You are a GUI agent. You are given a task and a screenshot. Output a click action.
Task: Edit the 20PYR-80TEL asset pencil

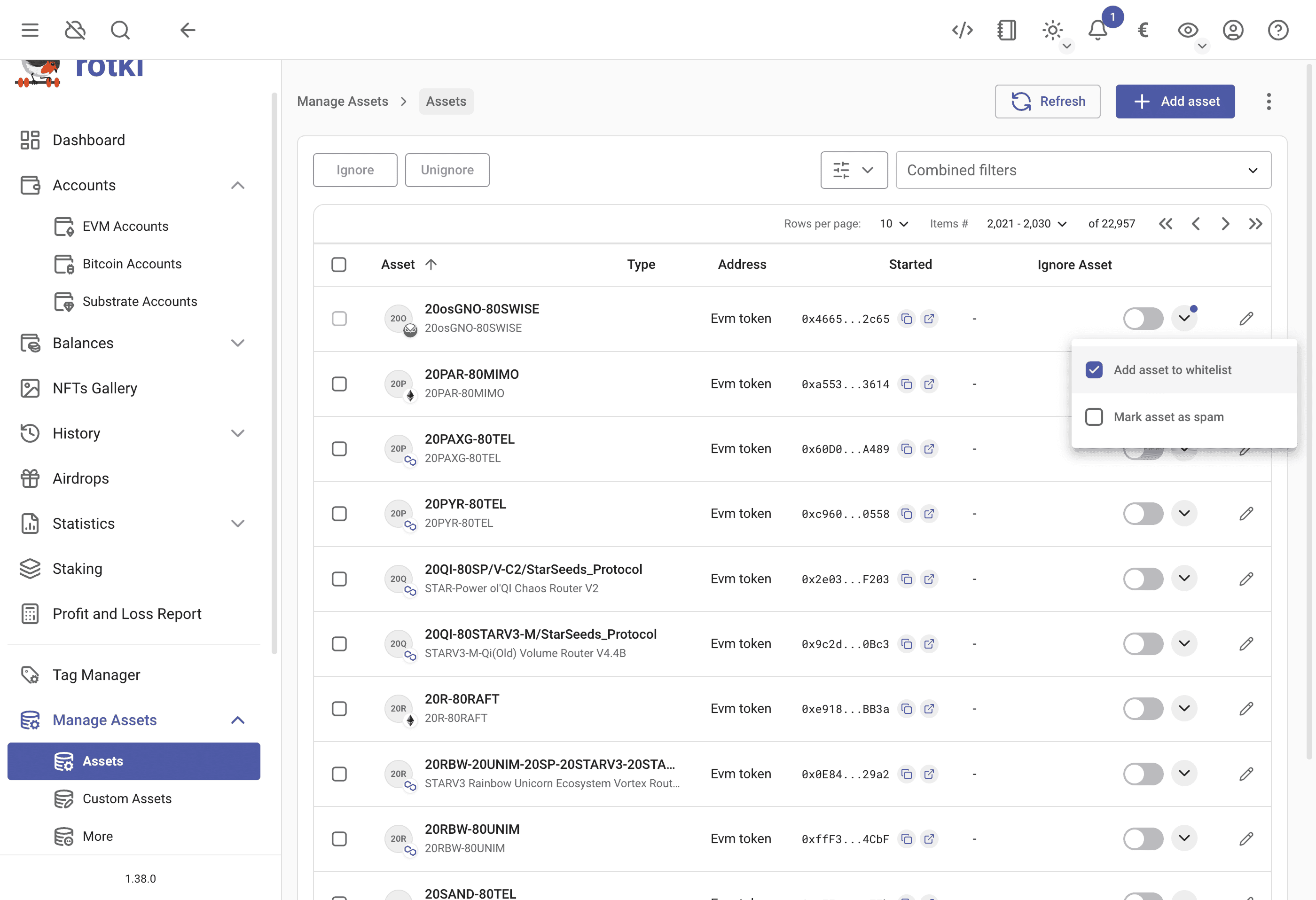point(1246,514)
